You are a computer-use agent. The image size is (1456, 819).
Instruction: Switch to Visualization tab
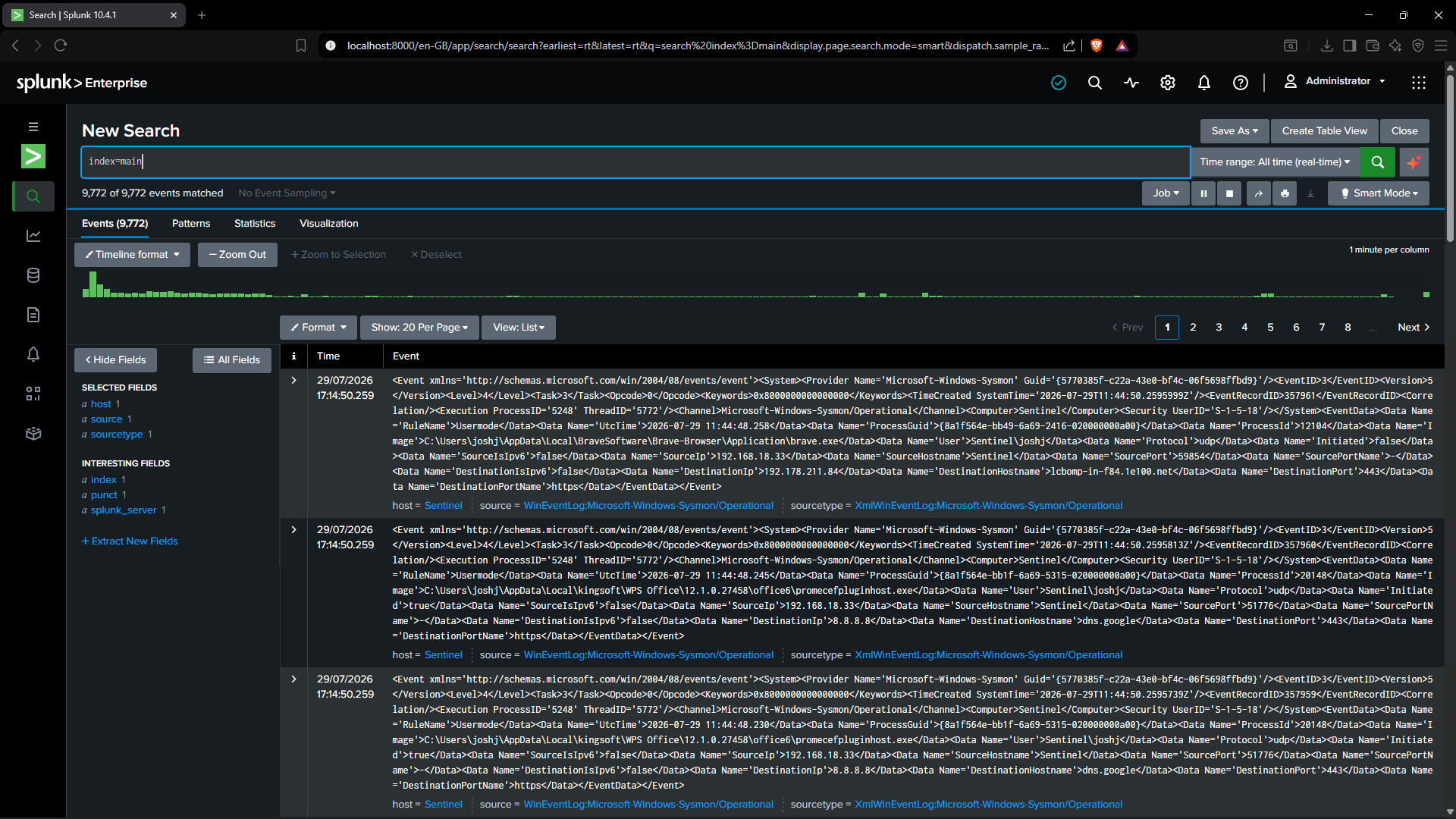click(329, 224)
